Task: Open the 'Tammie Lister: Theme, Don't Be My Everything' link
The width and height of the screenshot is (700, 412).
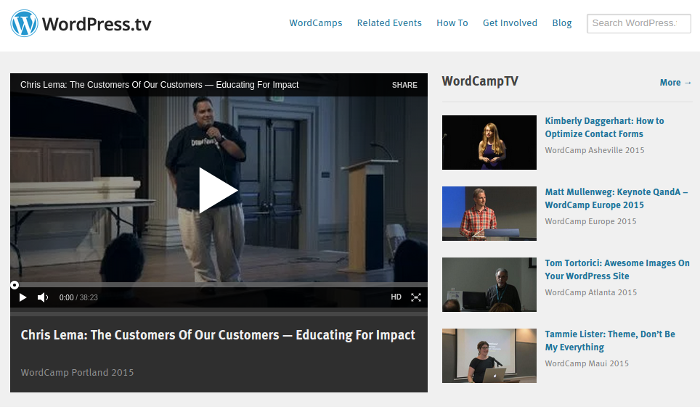Action: pos(610,341)
